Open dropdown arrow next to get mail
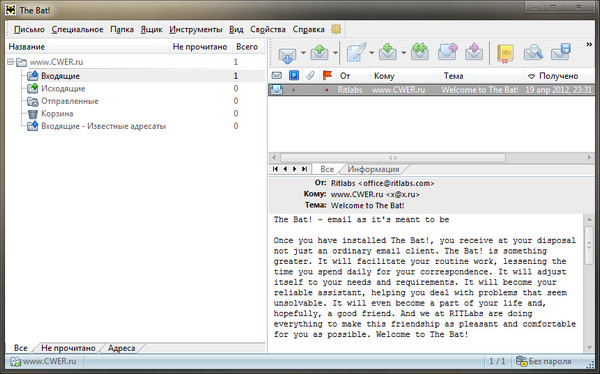The width and height of the screenshot is (600, 374). click(x=303, y=53)
